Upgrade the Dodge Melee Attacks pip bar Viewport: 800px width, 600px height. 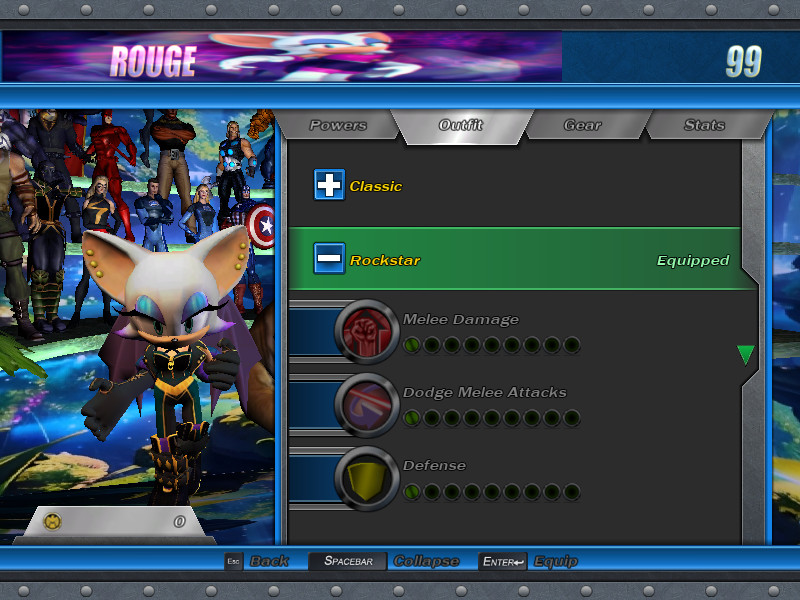tap(491, 418)
